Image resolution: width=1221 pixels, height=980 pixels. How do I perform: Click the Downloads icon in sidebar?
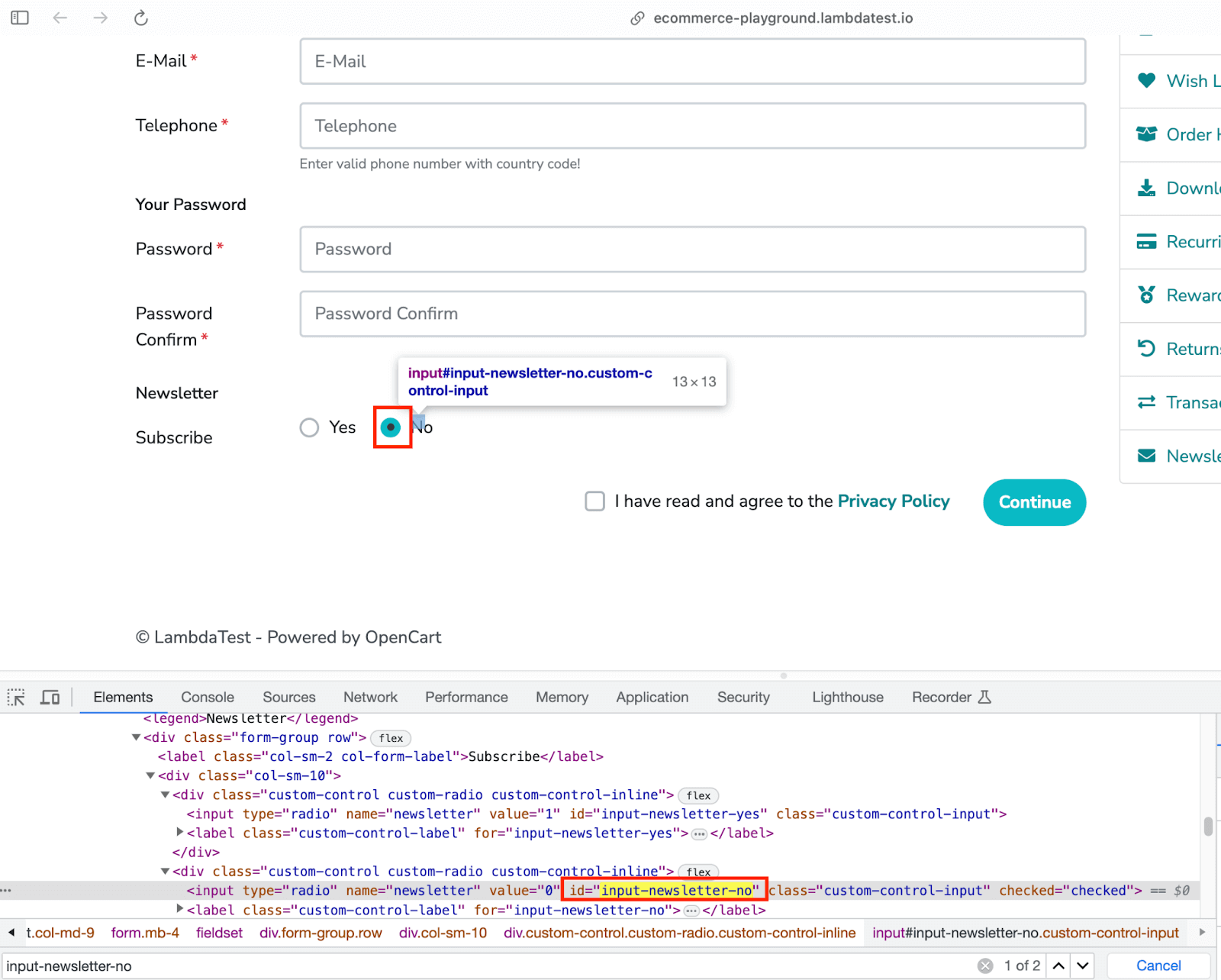click(x=1146, y=188)
